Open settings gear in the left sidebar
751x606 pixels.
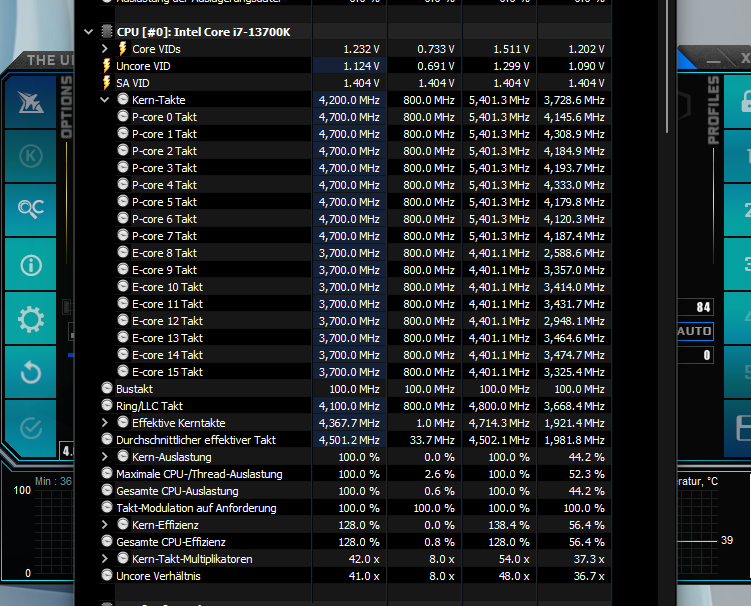click(31, 319)
